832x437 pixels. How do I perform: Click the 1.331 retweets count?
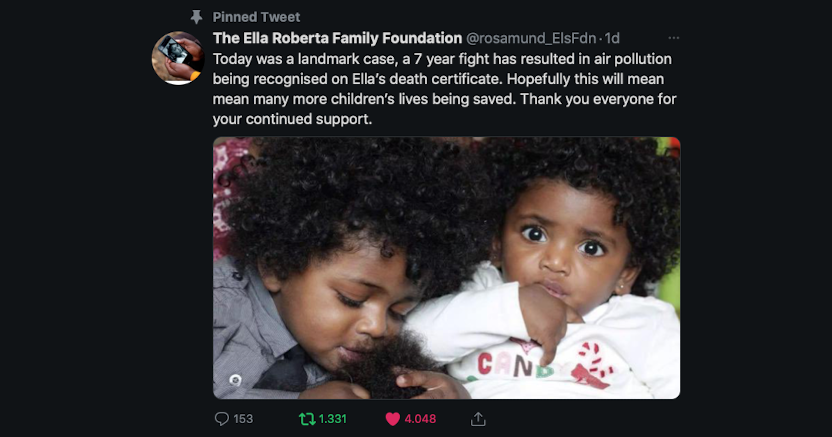(332, 419)
